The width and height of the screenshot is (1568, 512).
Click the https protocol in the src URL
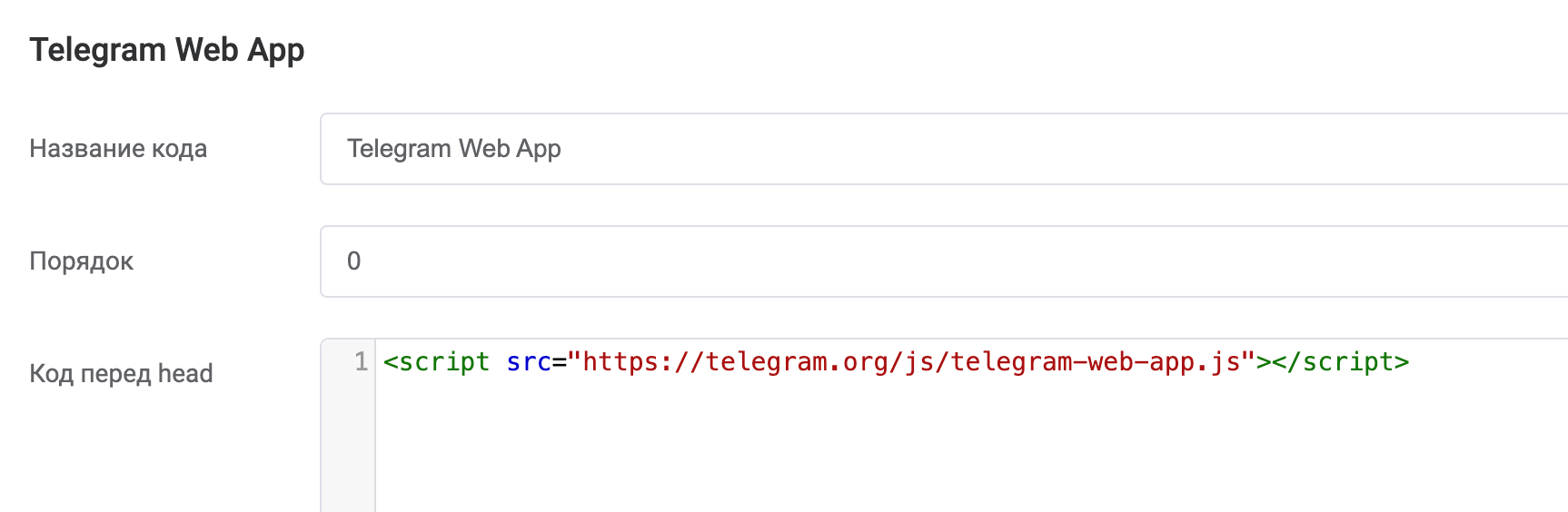621,361
